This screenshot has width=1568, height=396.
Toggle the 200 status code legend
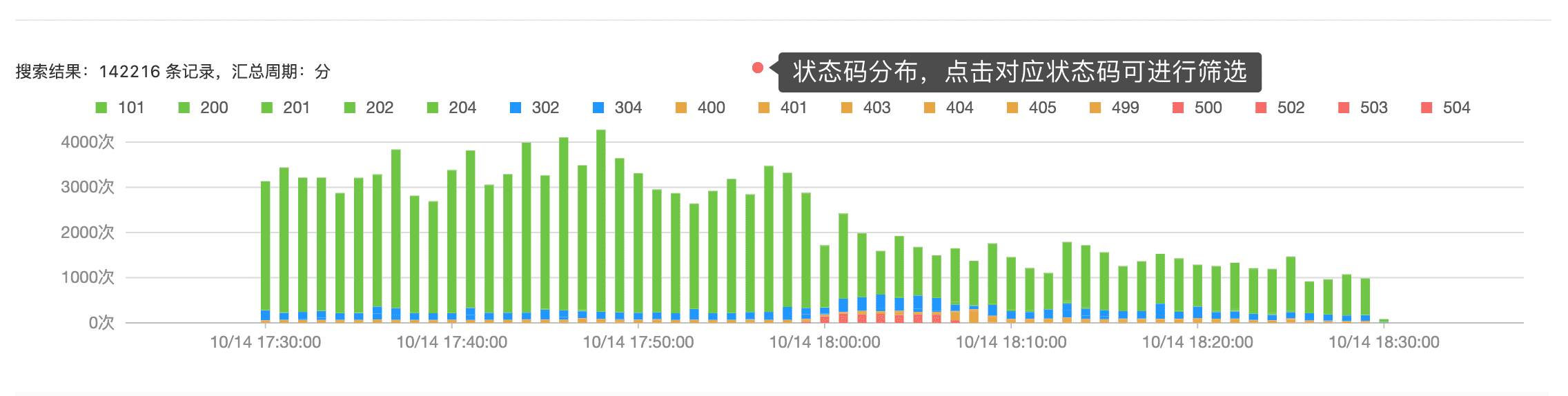[x=203, y=108]
